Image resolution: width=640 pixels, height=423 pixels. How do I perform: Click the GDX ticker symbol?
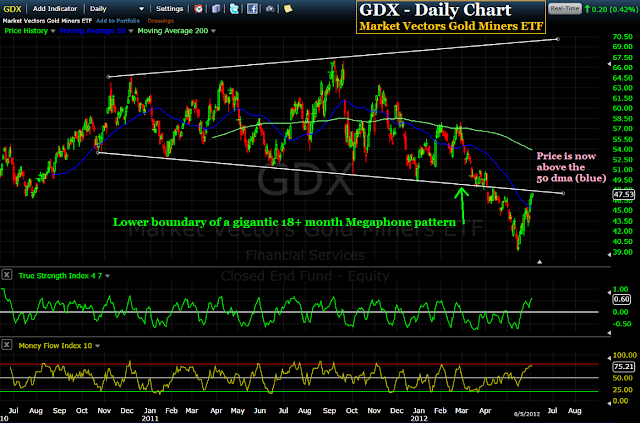point(12,9)
